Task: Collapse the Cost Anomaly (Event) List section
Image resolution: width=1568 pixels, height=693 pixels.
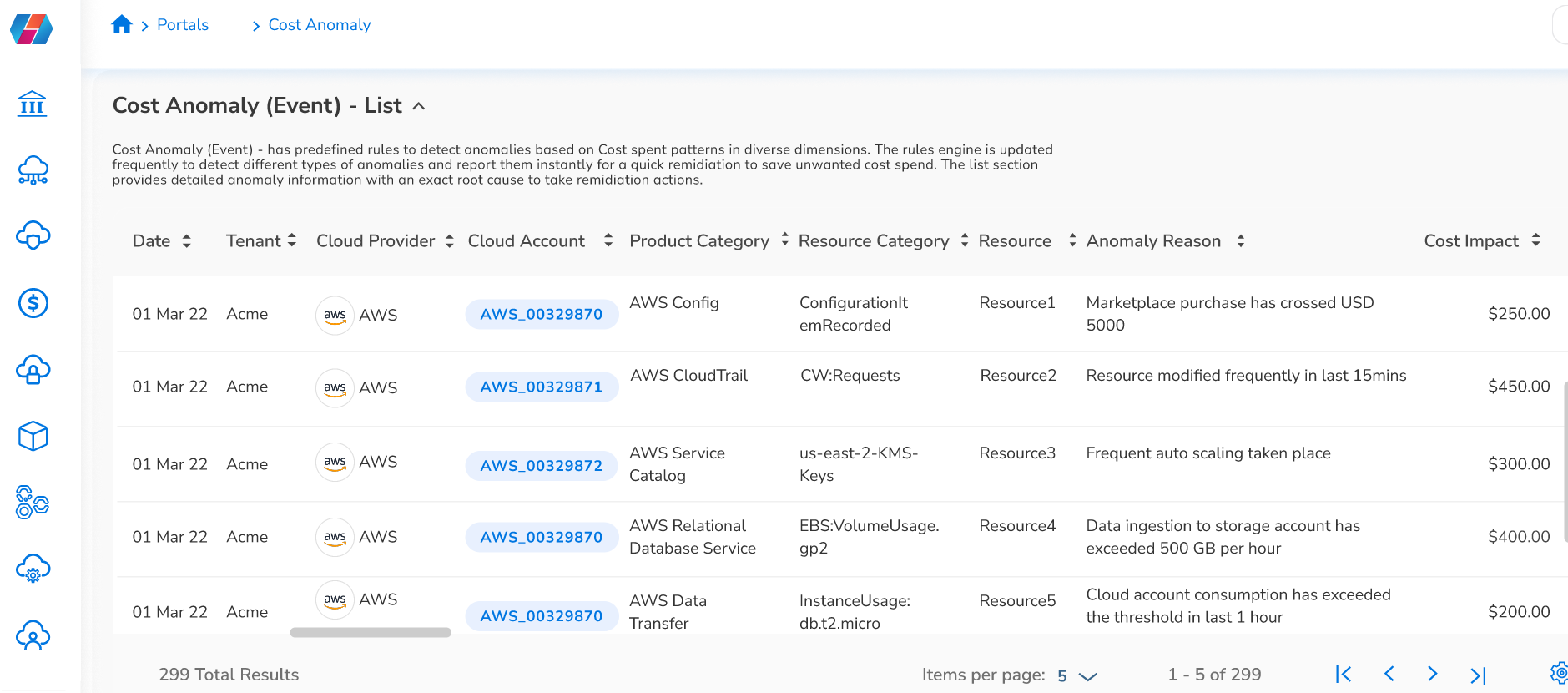Action: (419, 106)
